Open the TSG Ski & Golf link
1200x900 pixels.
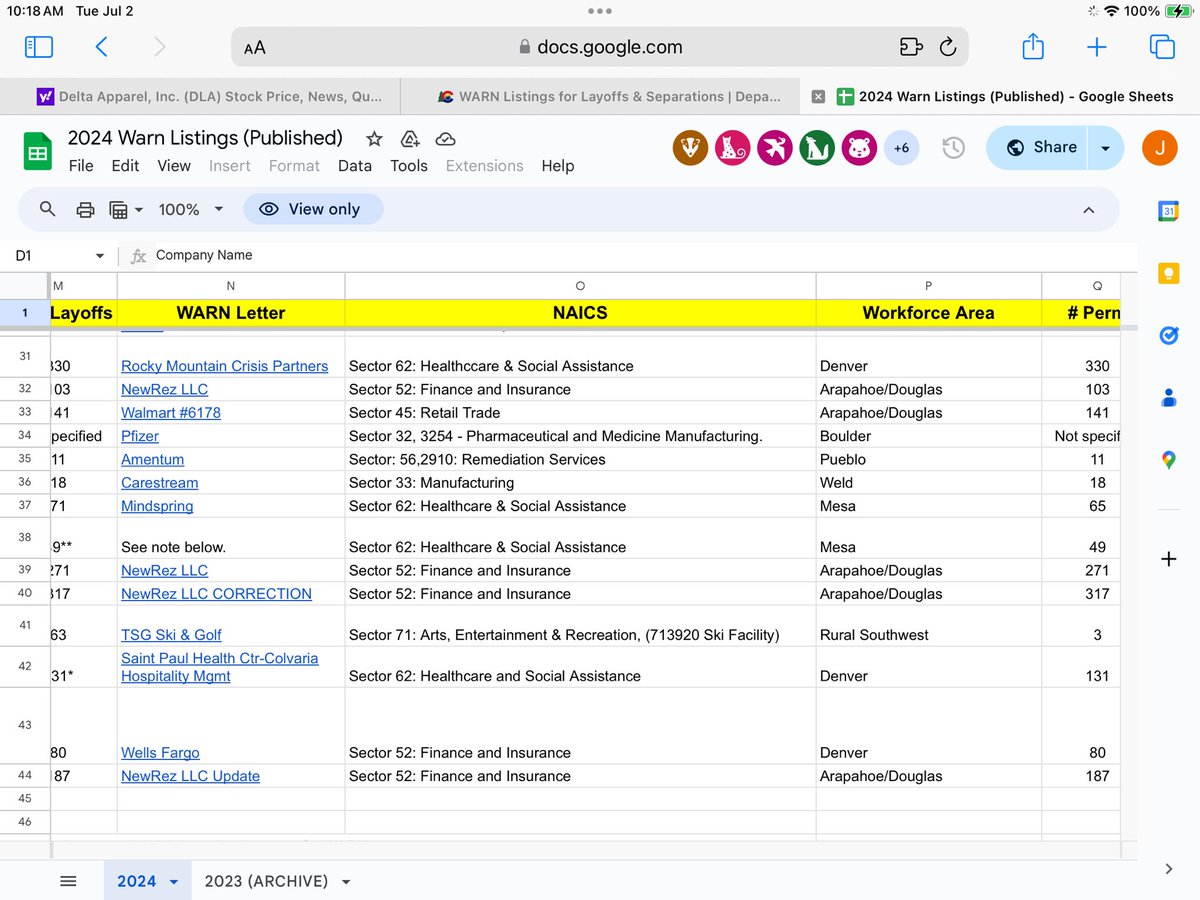171,635
